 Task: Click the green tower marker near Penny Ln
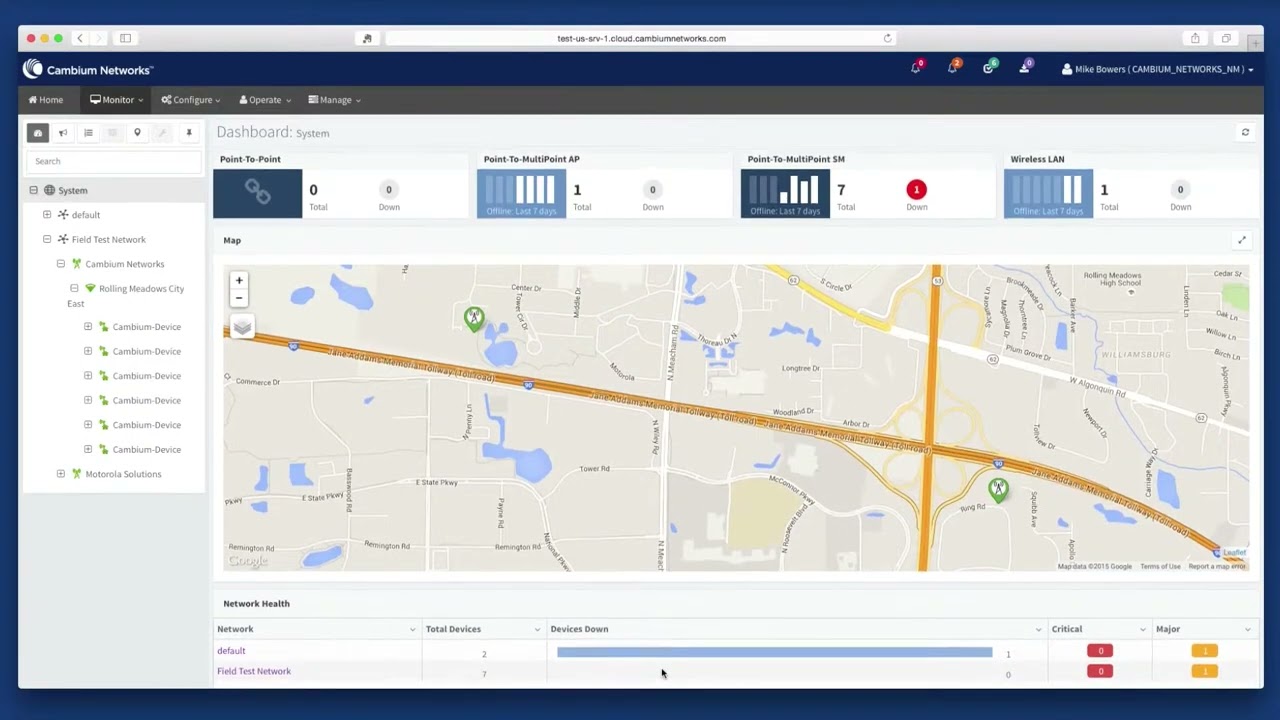474,319
